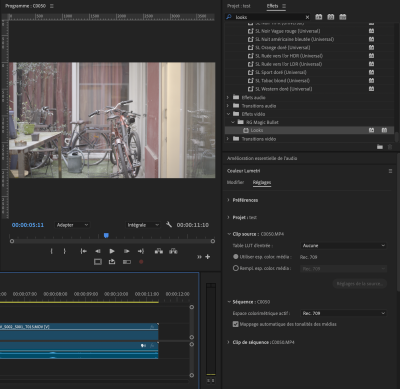Screen dimensions: 400x389
Task: Clear the looks search field
Action: pos(307,17)
